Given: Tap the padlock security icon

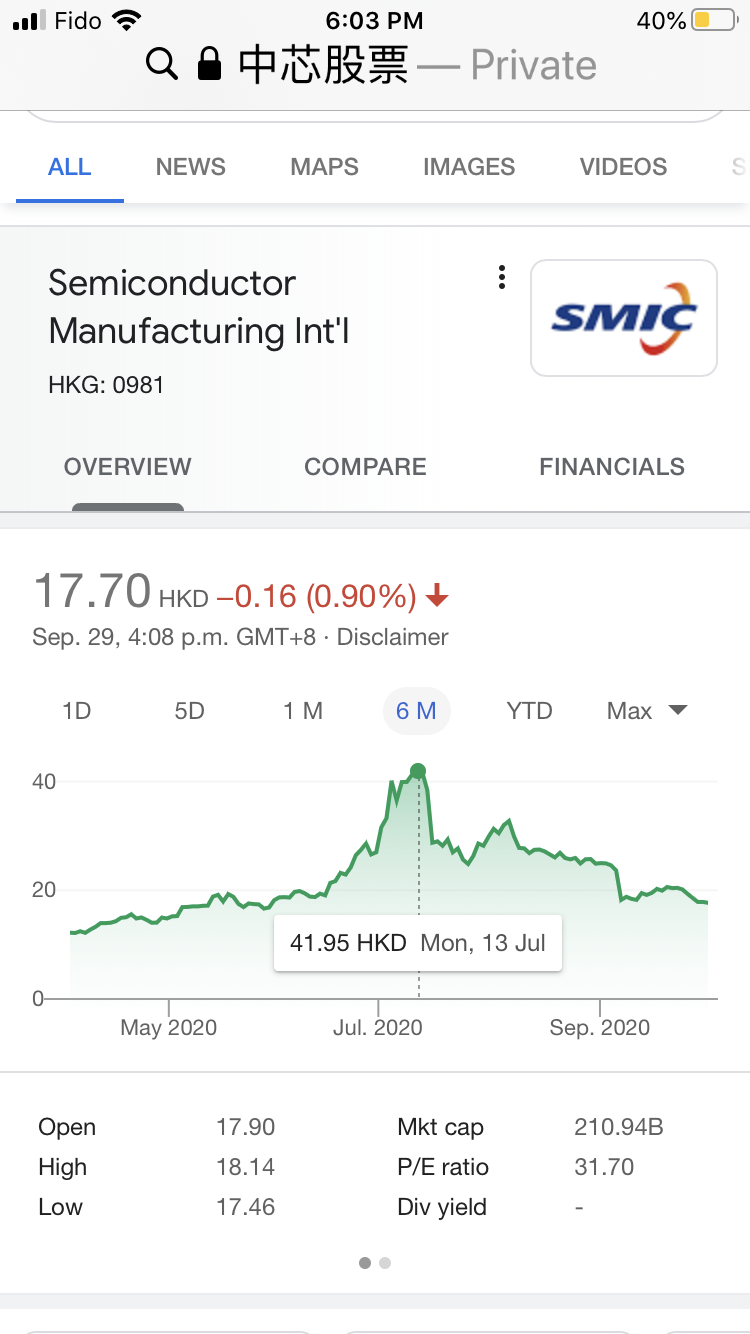Looking at the screenshot, I should pyautogui.click(x=209, y=65).
